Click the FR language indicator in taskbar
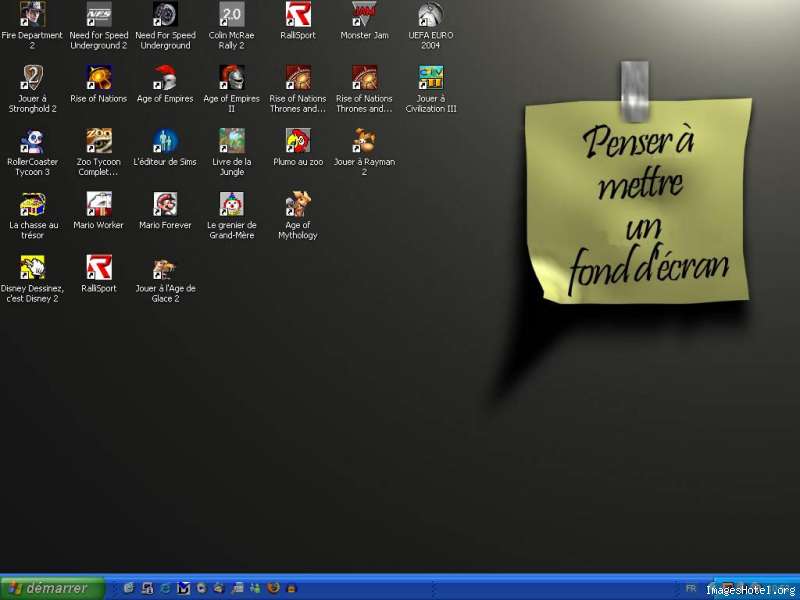Screen dimensions: 800x600 (x=691, y=588)
